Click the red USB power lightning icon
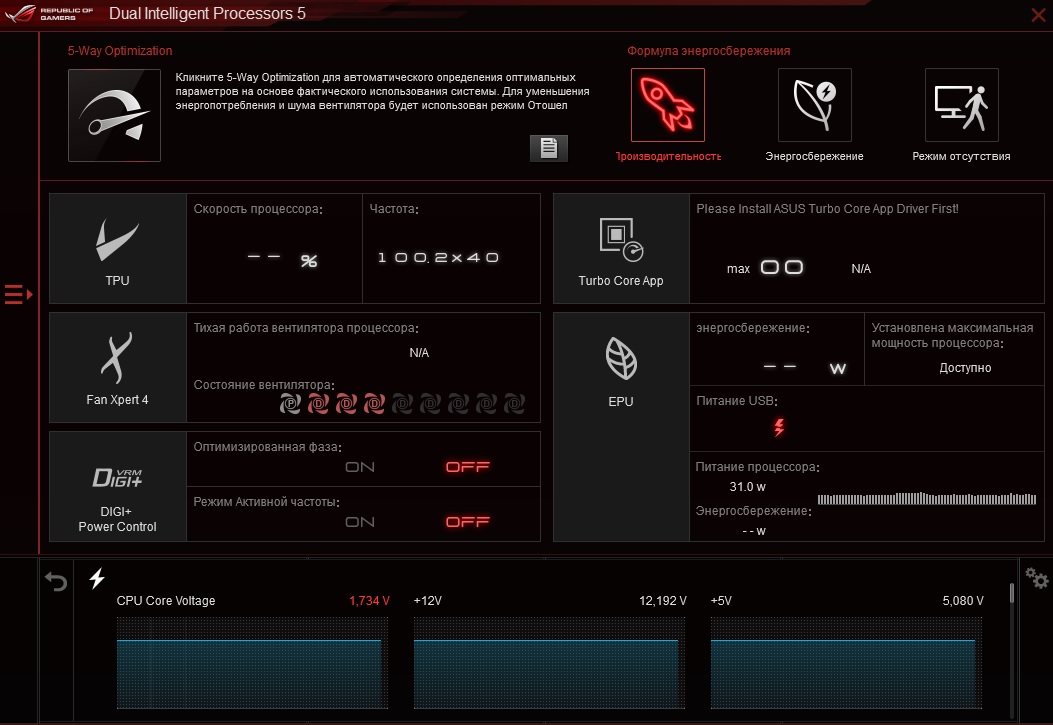This screenshot has width=1053, height=725. coord(779,428)
